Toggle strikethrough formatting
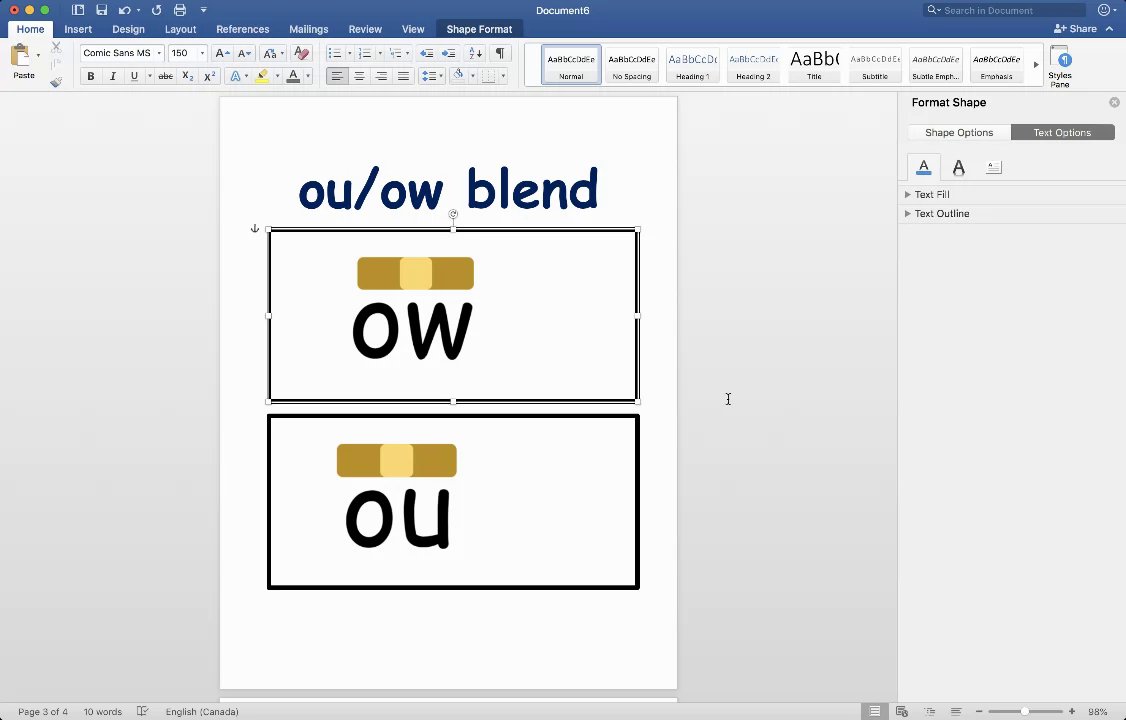The width and height of the screenshot is (1126, 720). [165, 76]
